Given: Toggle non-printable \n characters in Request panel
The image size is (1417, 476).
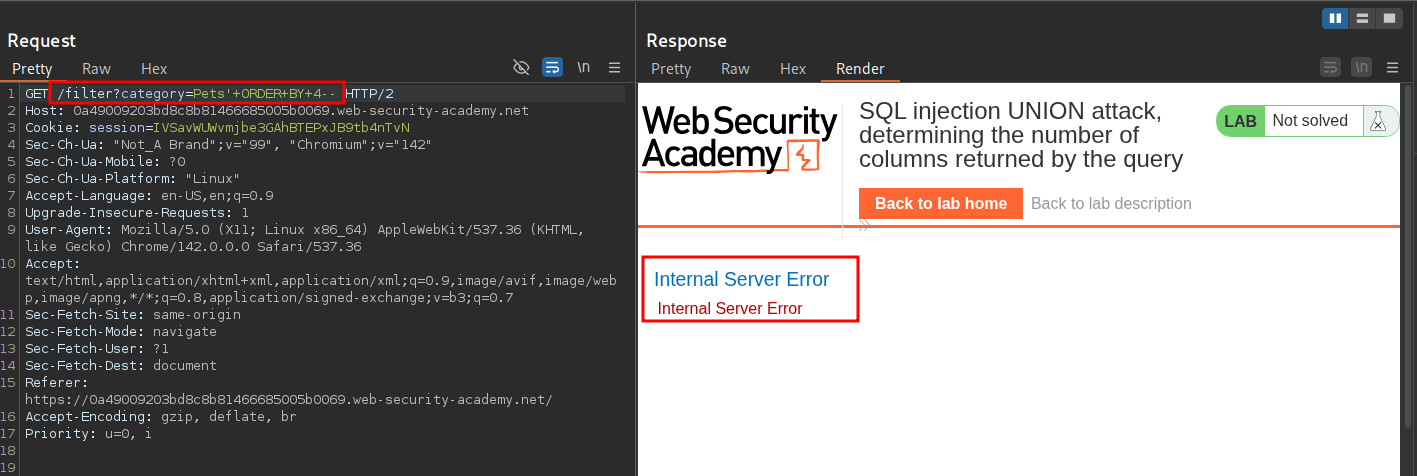Looking at the screenshot, I should pos(583,68).
